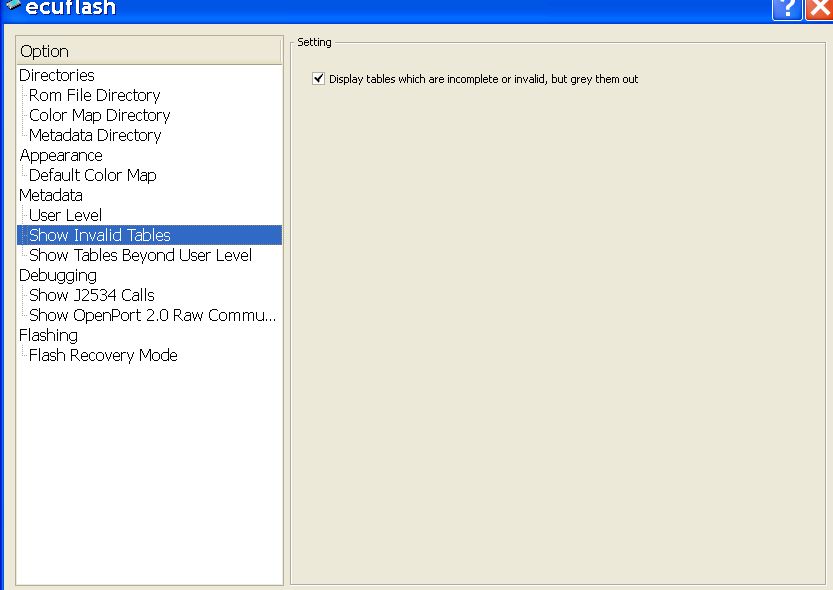
Task: Open Show J2534 Calls option
Action: (x=91, y=295)
